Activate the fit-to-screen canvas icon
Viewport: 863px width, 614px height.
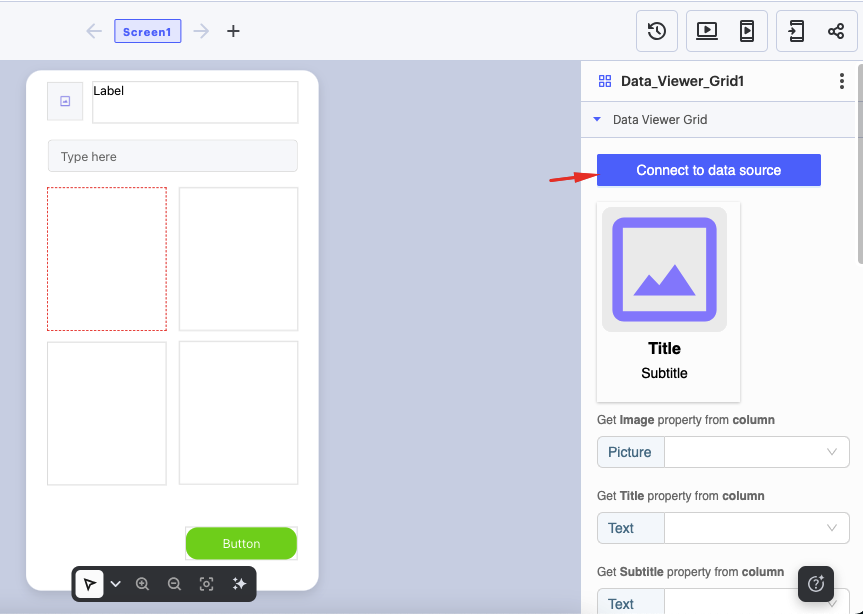(x=206, y=583)
